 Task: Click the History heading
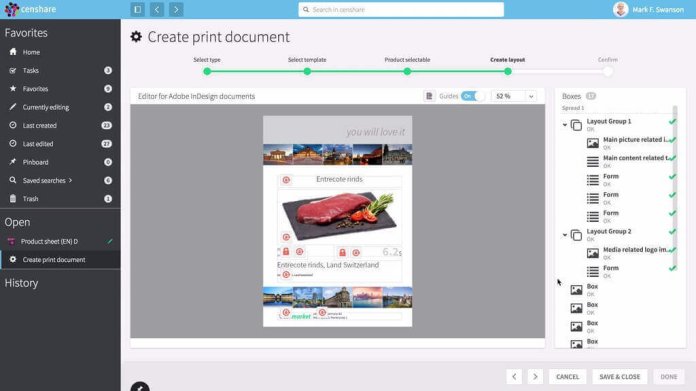pyautogui.click(x=21, y=283)
